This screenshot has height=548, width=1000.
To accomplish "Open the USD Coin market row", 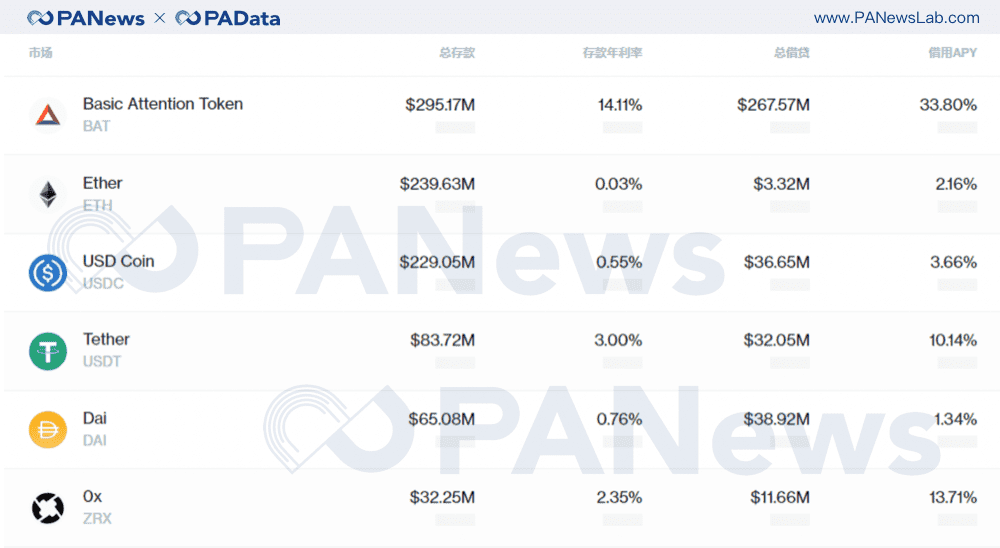I will coord(502,272).
